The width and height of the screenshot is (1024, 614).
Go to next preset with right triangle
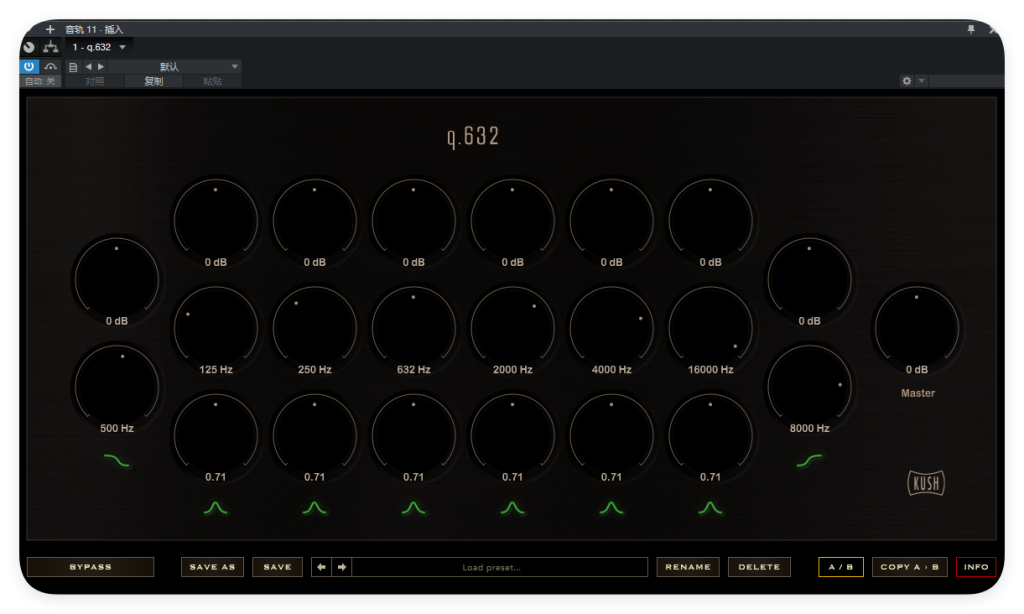[101, 67]
